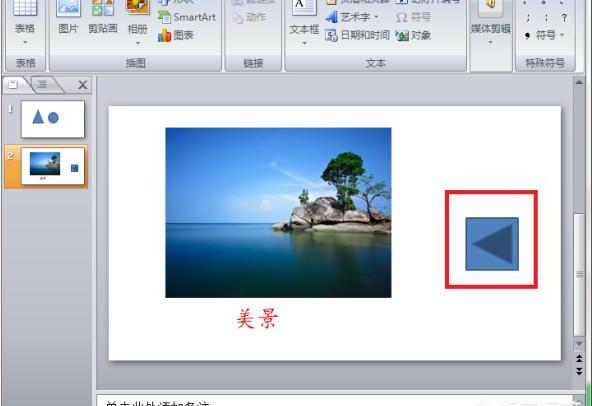Viewport: 592px width, 406px height.
Task: Insert a SmartArt graphic
Action: pyautogui.click(x=187, y=17)
